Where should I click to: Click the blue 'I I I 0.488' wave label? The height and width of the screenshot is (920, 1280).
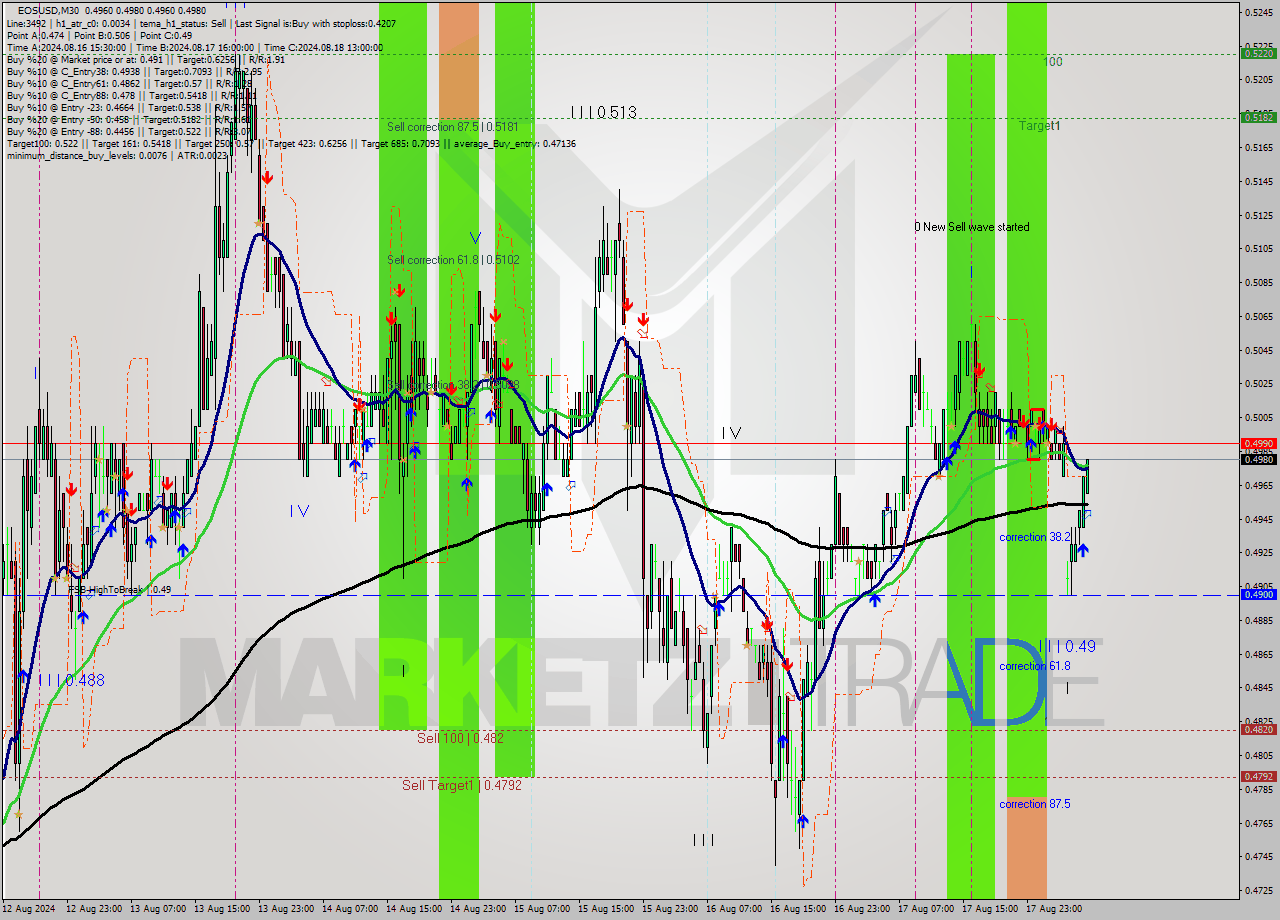point(72,680)
